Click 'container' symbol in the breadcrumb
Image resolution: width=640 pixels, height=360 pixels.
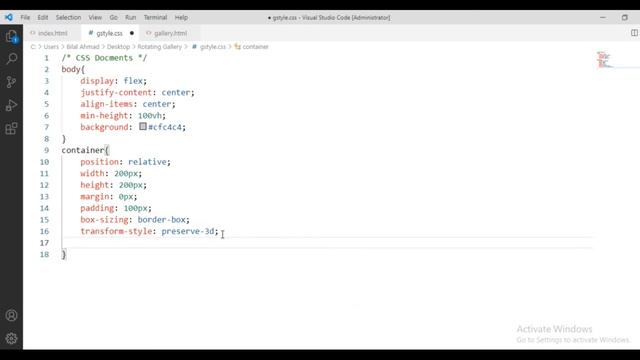pos(256,47)
